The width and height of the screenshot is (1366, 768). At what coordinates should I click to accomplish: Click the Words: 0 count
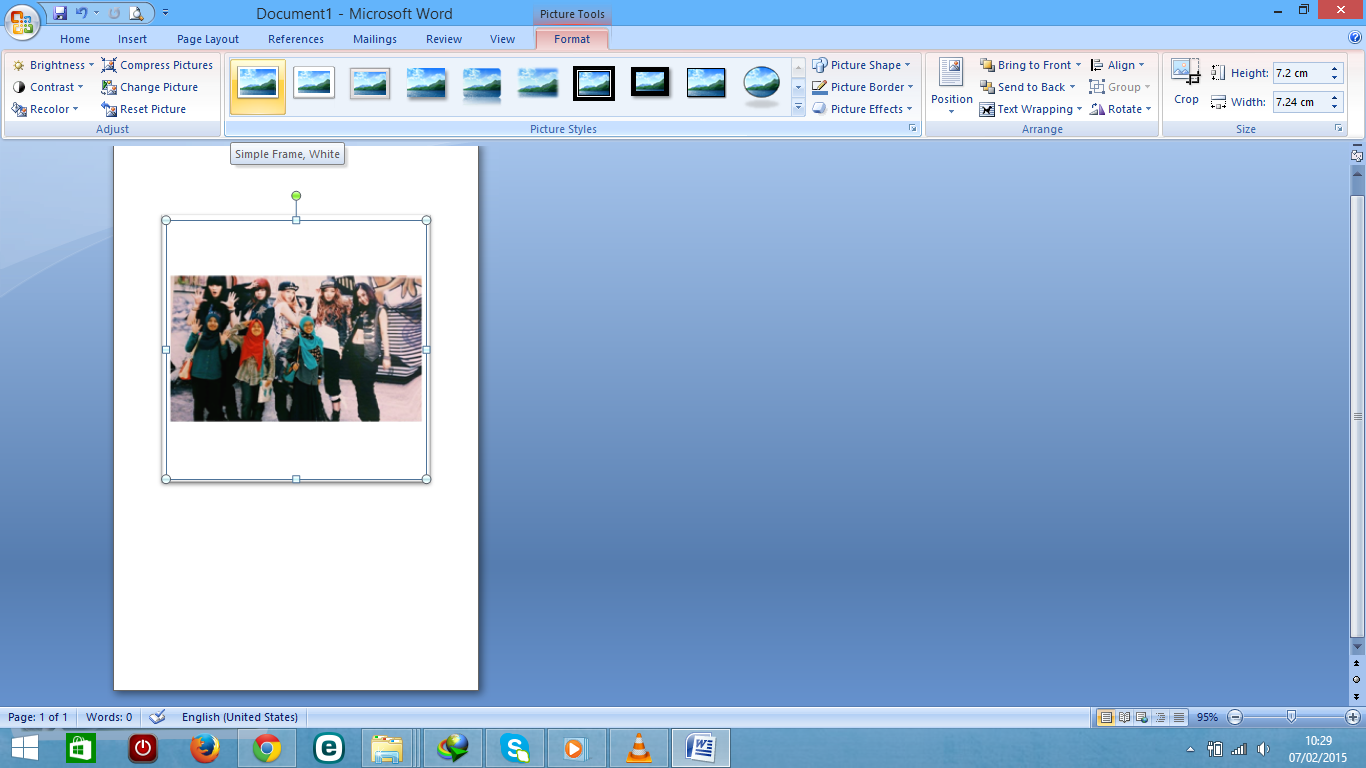point(109,717)
